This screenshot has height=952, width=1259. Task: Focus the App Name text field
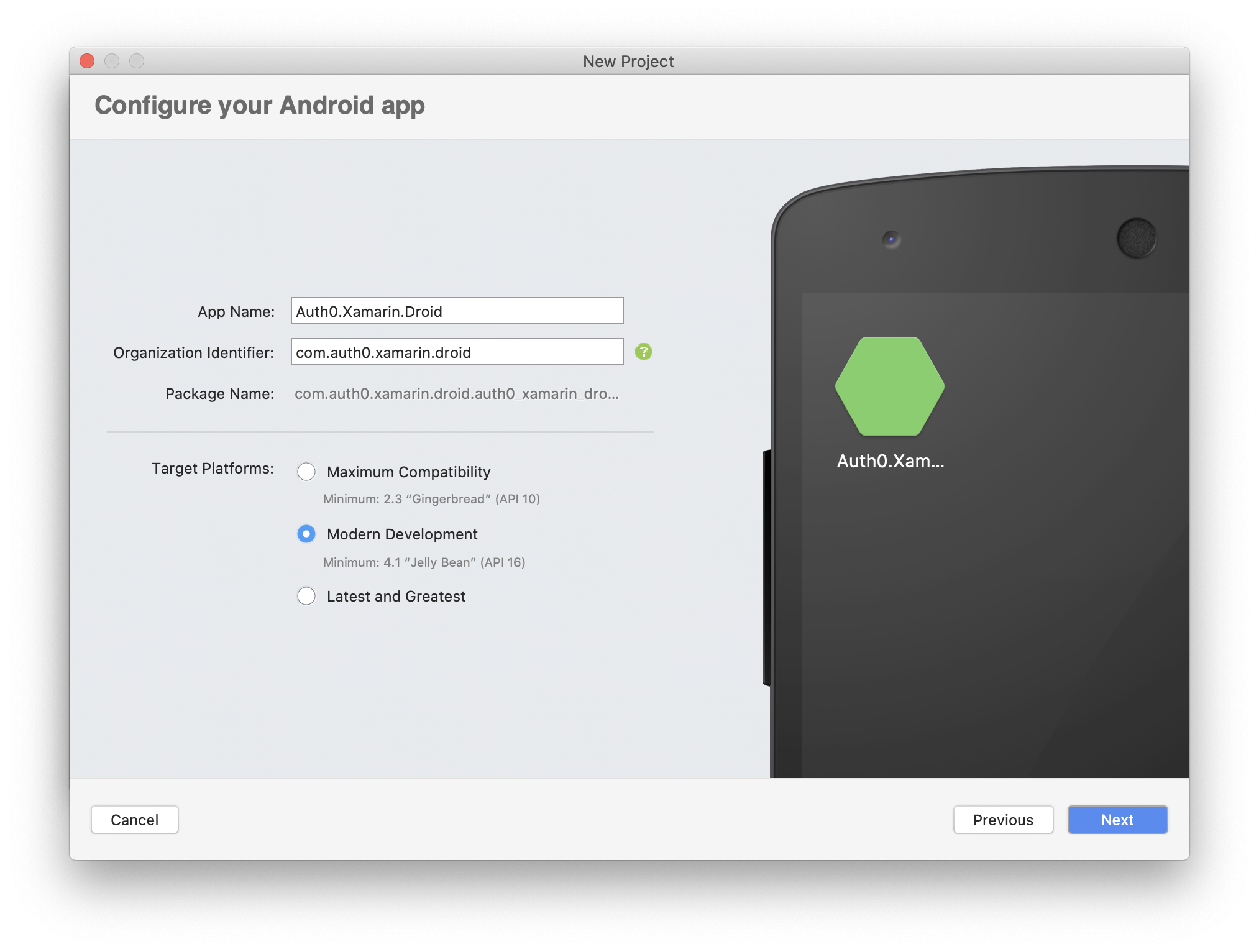[457, 311]
